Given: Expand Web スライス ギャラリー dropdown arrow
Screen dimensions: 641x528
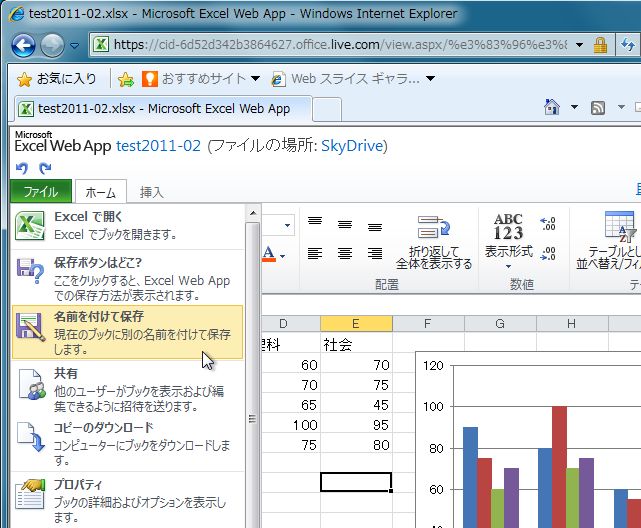Looking at the screenshot, I should click(x=430, y=78).
